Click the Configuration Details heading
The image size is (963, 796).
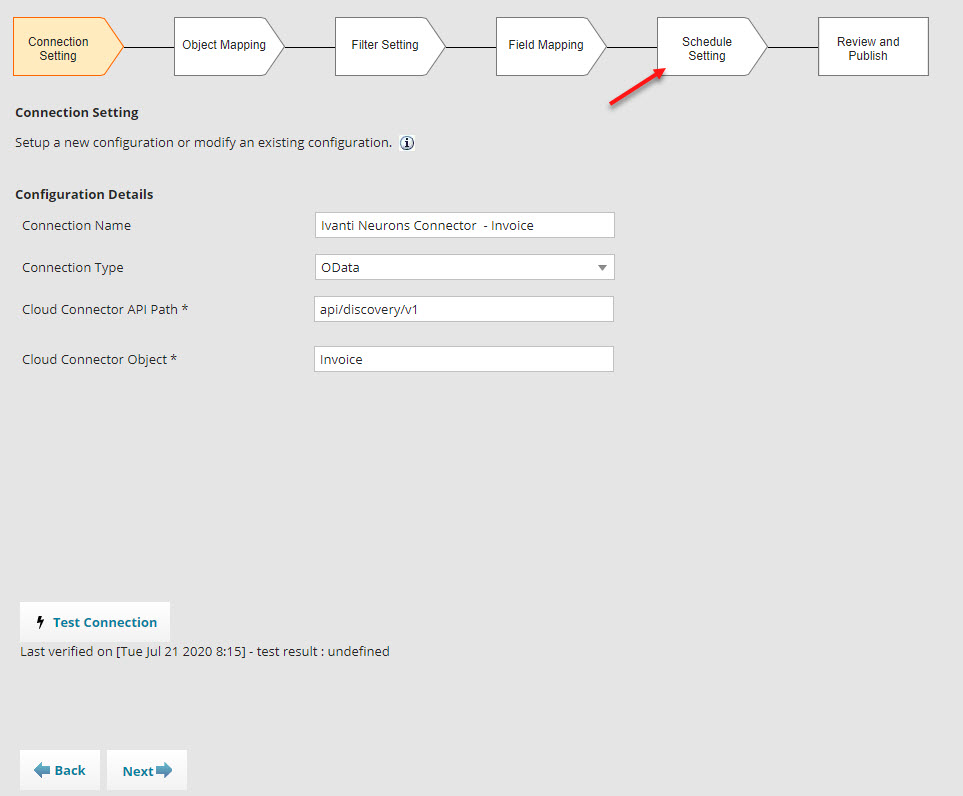[84, 195]
